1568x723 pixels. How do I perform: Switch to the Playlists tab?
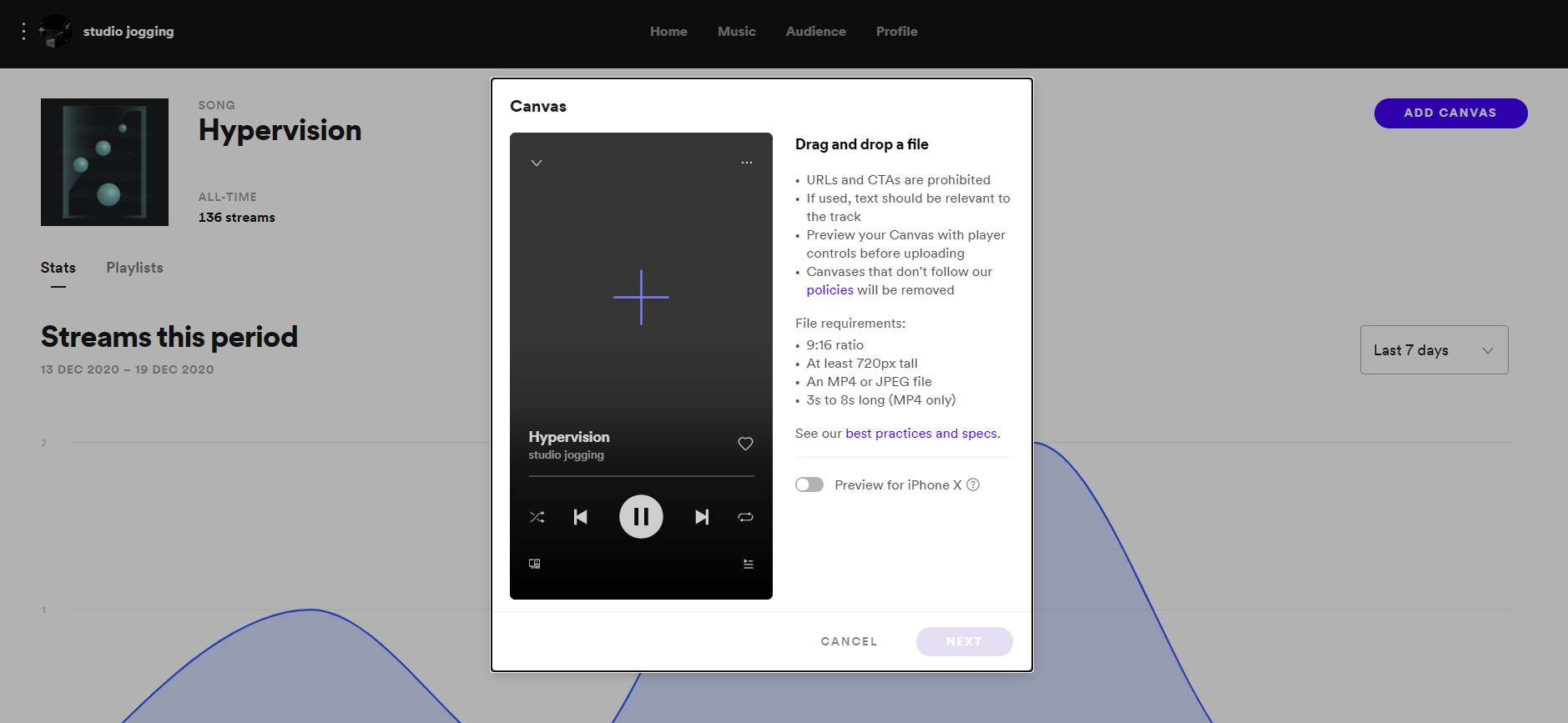[134, 268]
